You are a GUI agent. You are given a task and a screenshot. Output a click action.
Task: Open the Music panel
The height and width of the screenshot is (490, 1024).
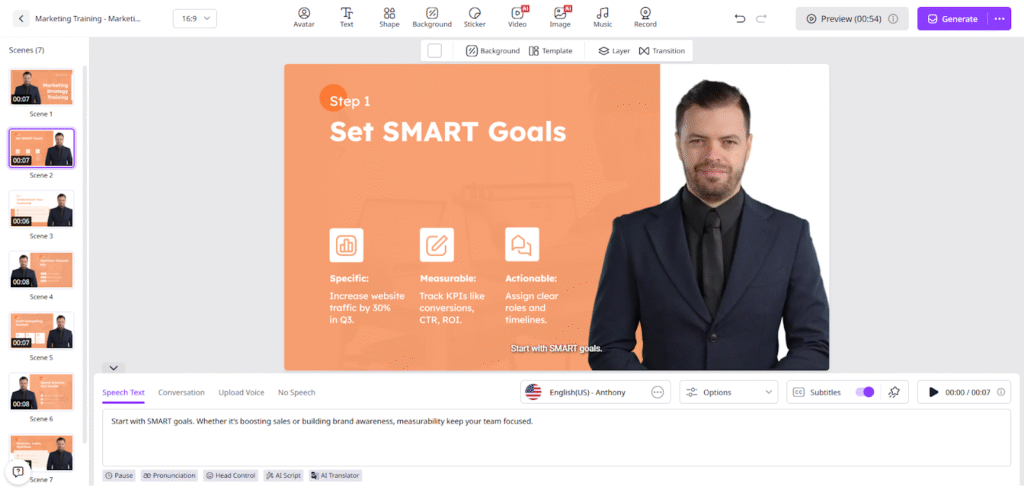tap(603, 18)
